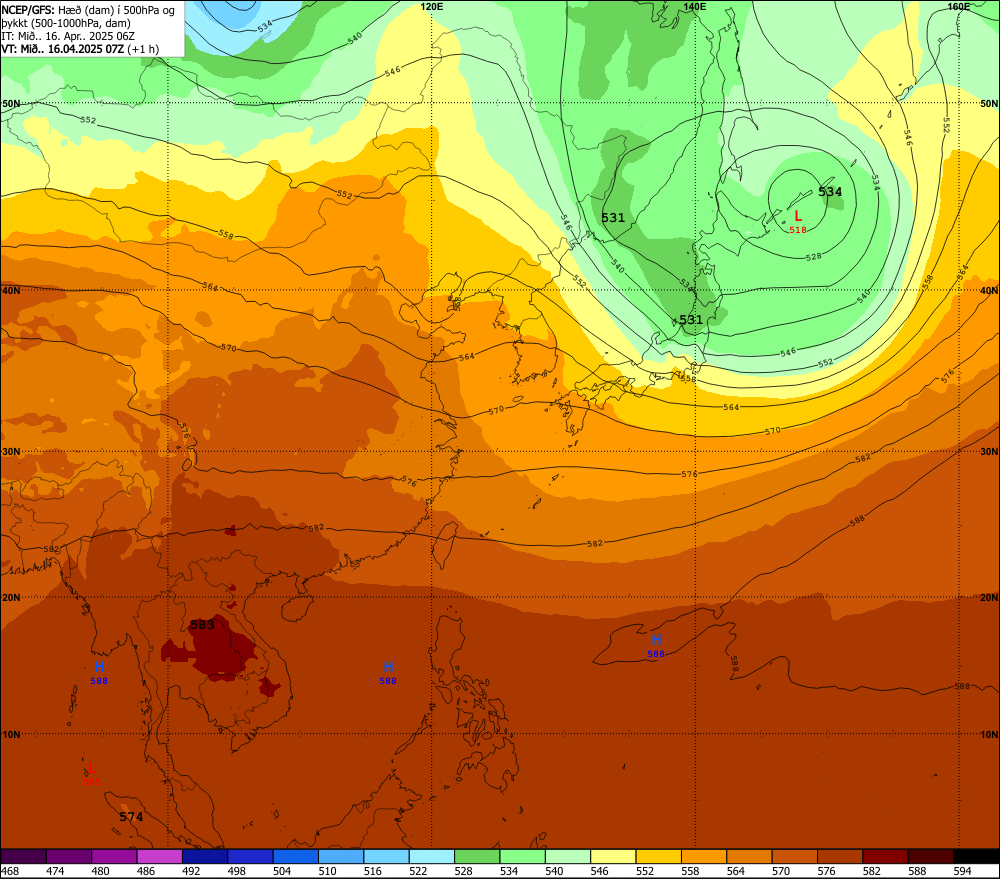This screenshot has height=879, width=1000.
Task: Select the dark purple legend swatch between 468 and 474
Action: coord(24,856)
